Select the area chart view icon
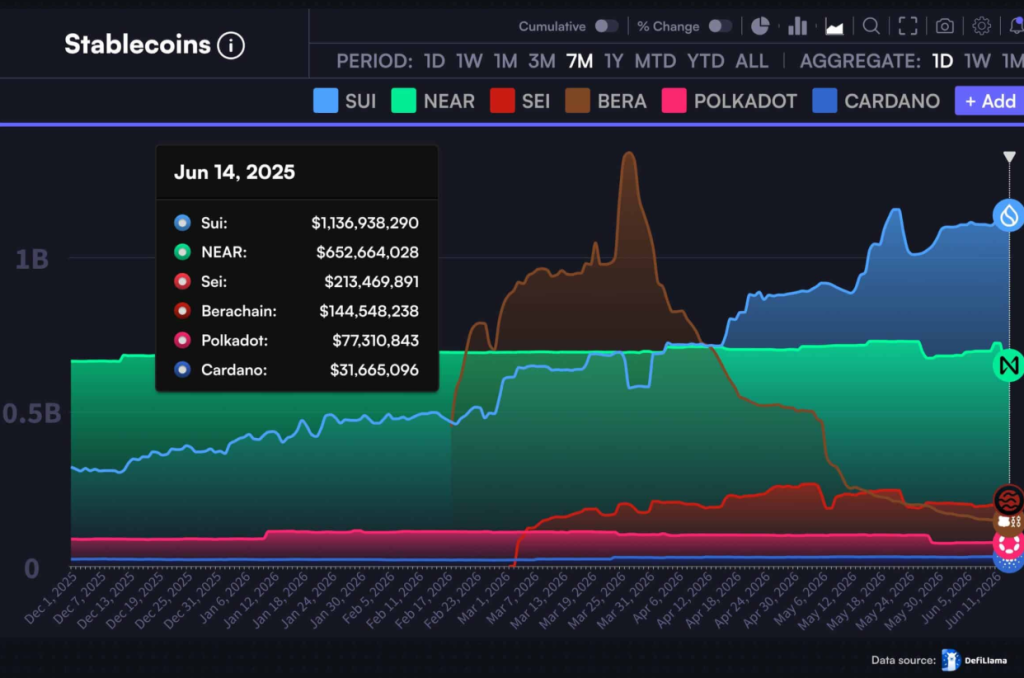 pos(834,26)
